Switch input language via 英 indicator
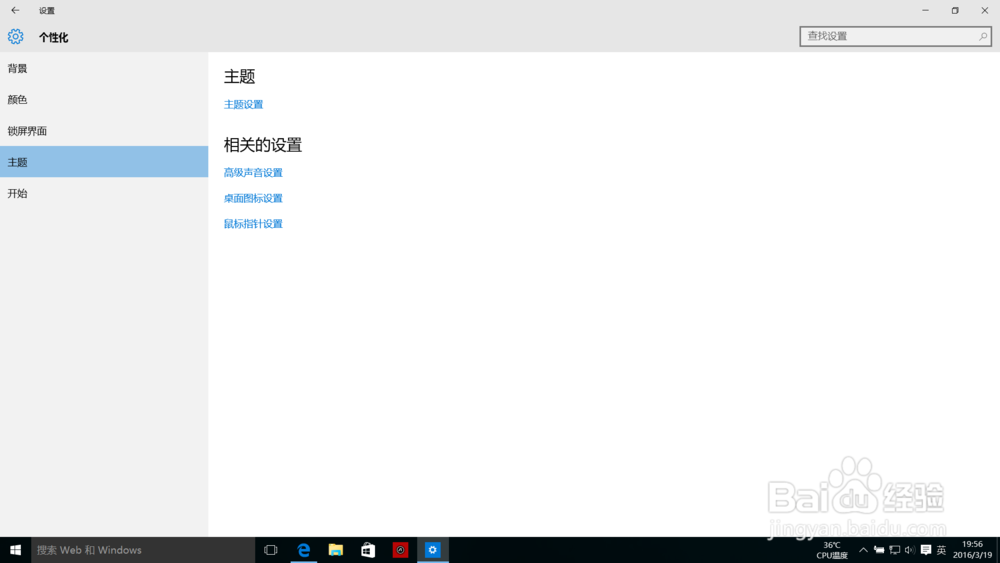Image resolution: width=1000 pixels, height=563 pixels. click(x=941, y=550)
